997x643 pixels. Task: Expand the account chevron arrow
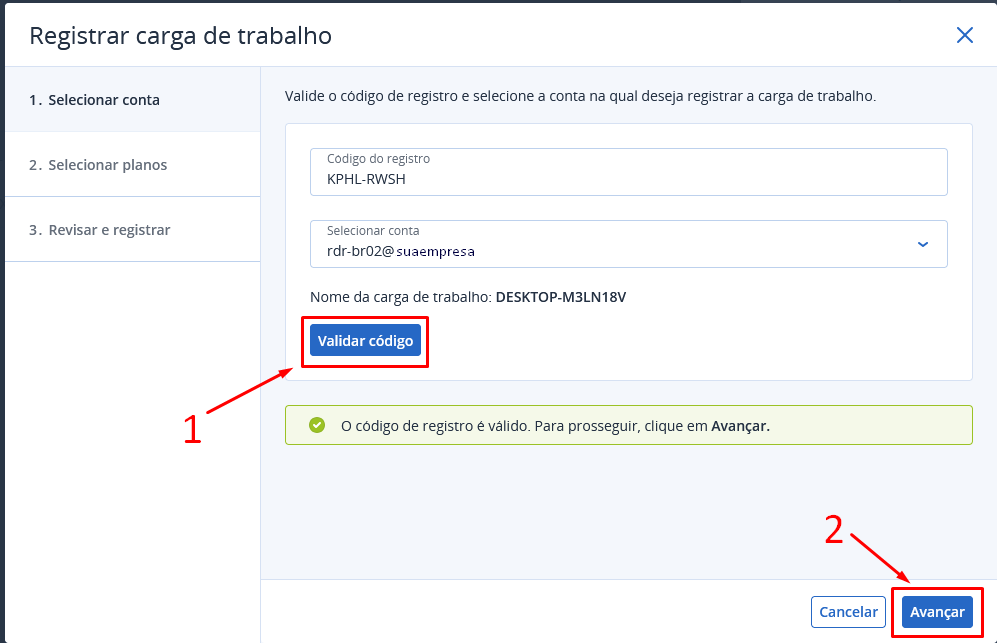point(922,244)
